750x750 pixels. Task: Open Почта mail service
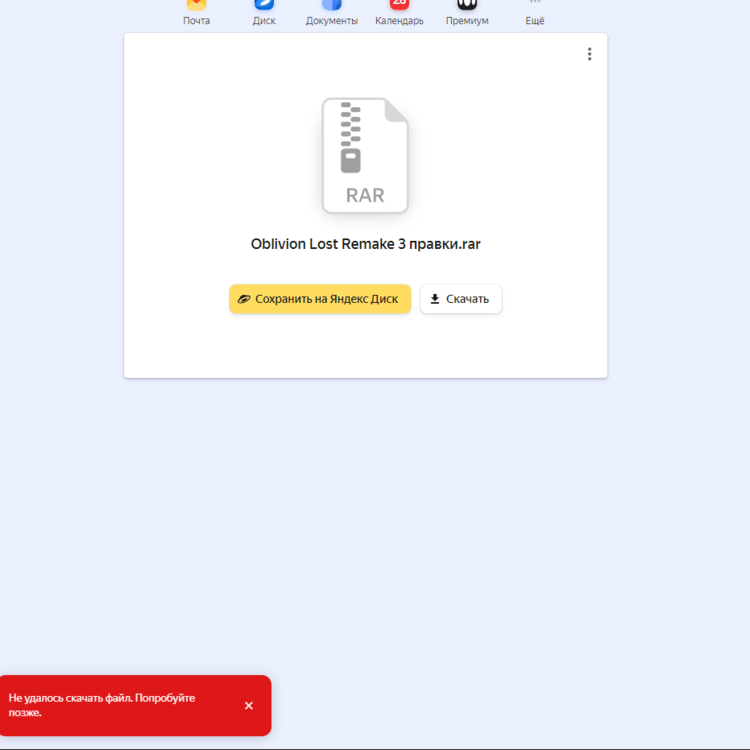click(x=196, y=12)
